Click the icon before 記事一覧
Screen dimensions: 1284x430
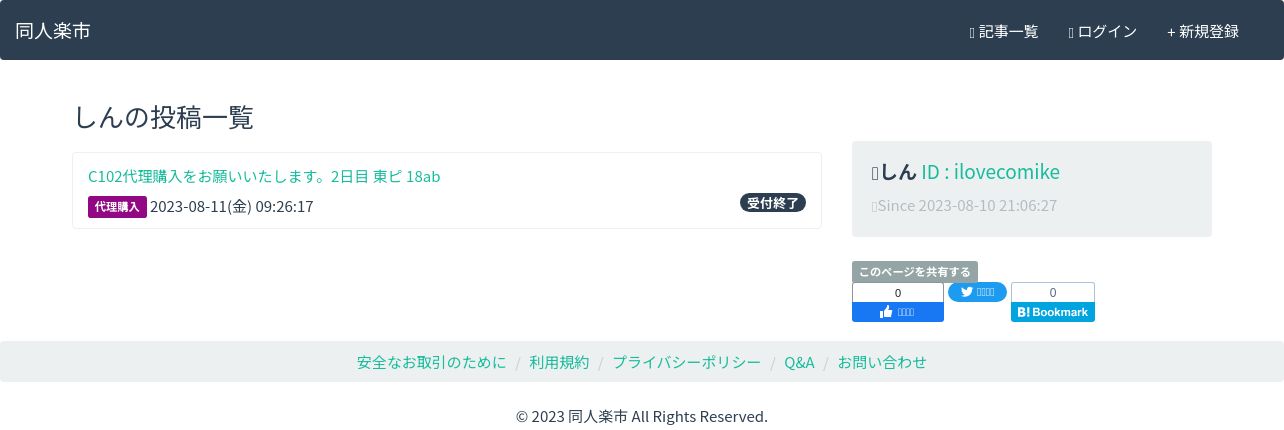pyautogui.click(x=972, y=33)
